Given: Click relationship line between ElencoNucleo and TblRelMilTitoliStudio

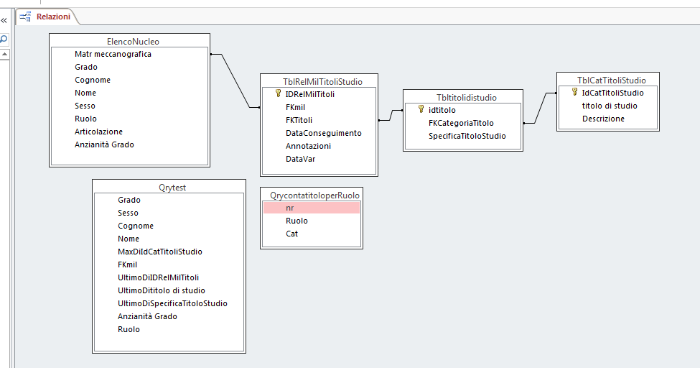Looking at the screenshot, I should (x=235, y=81).
